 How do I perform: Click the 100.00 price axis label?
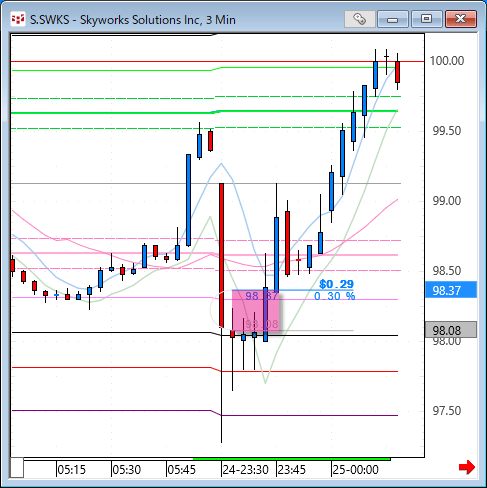tap(447, 61)
